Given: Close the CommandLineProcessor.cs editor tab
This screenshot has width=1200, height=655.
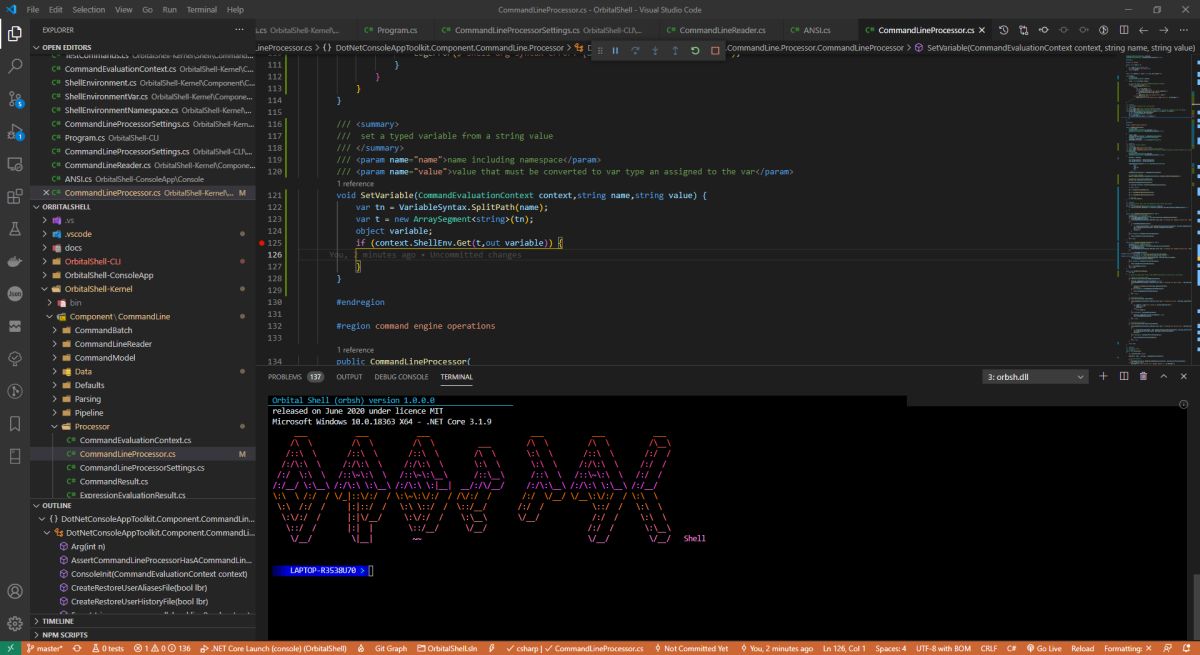Looking at the screenshot, I should pyautogui.click(x=984, y=30).
